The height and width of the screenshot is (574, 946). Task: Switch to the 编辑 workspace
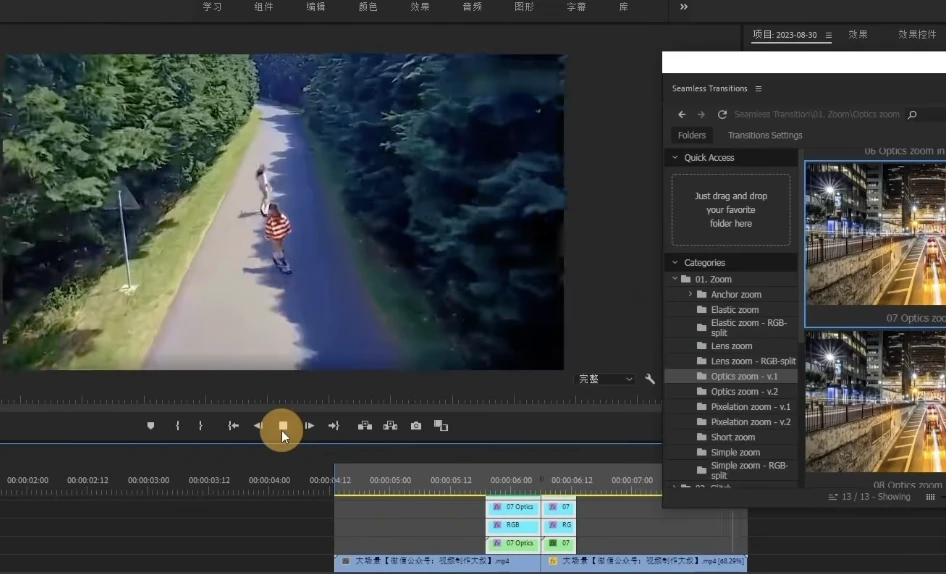click(x=316, y=7)
